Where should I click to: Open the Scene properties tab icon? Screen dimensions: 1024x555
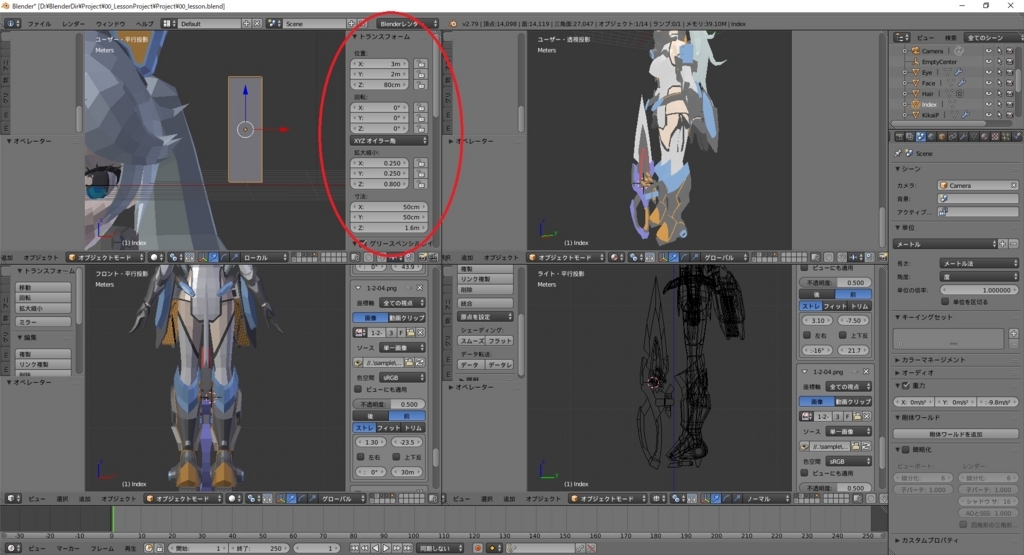pos(921,136)
